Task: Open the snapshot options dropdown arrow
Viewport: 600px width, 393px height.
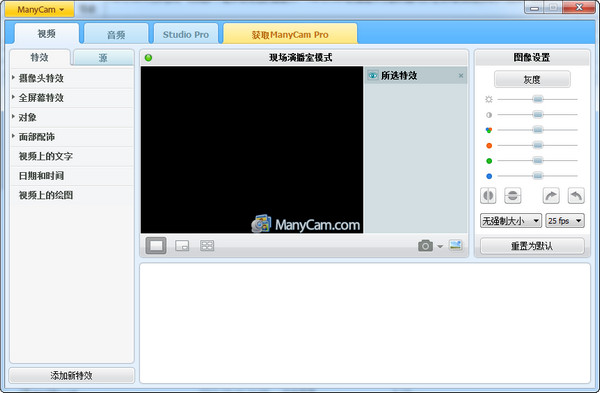Action: pos(440,246)
